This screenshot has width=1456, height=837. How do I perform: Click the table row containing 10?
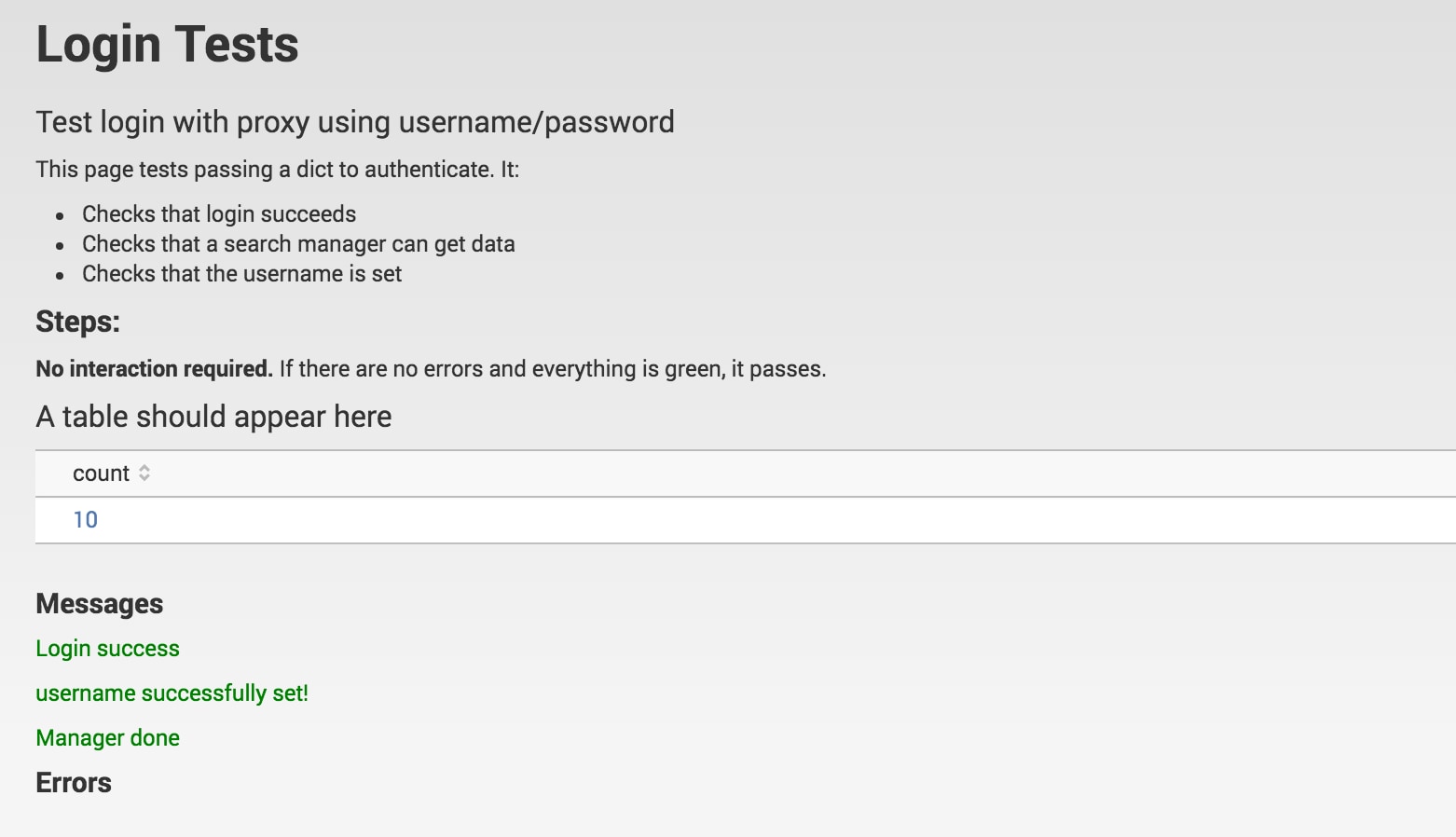tap(746, 520)
